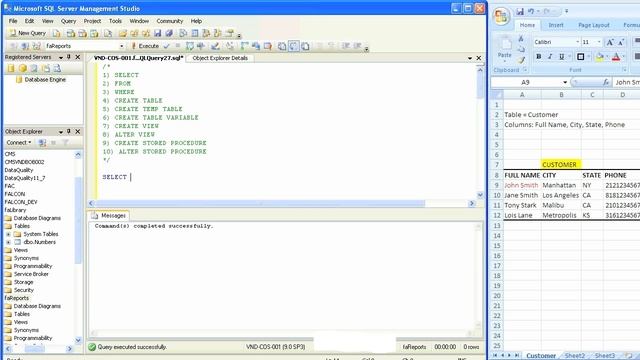Open the Connect dropdown in Object Explorer

19,142
